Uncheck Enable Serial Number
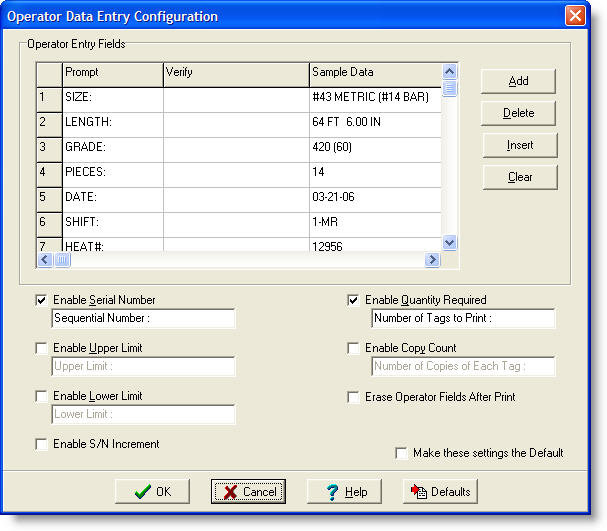Screen dimensions: 607x531 click(x=41, y=300)
